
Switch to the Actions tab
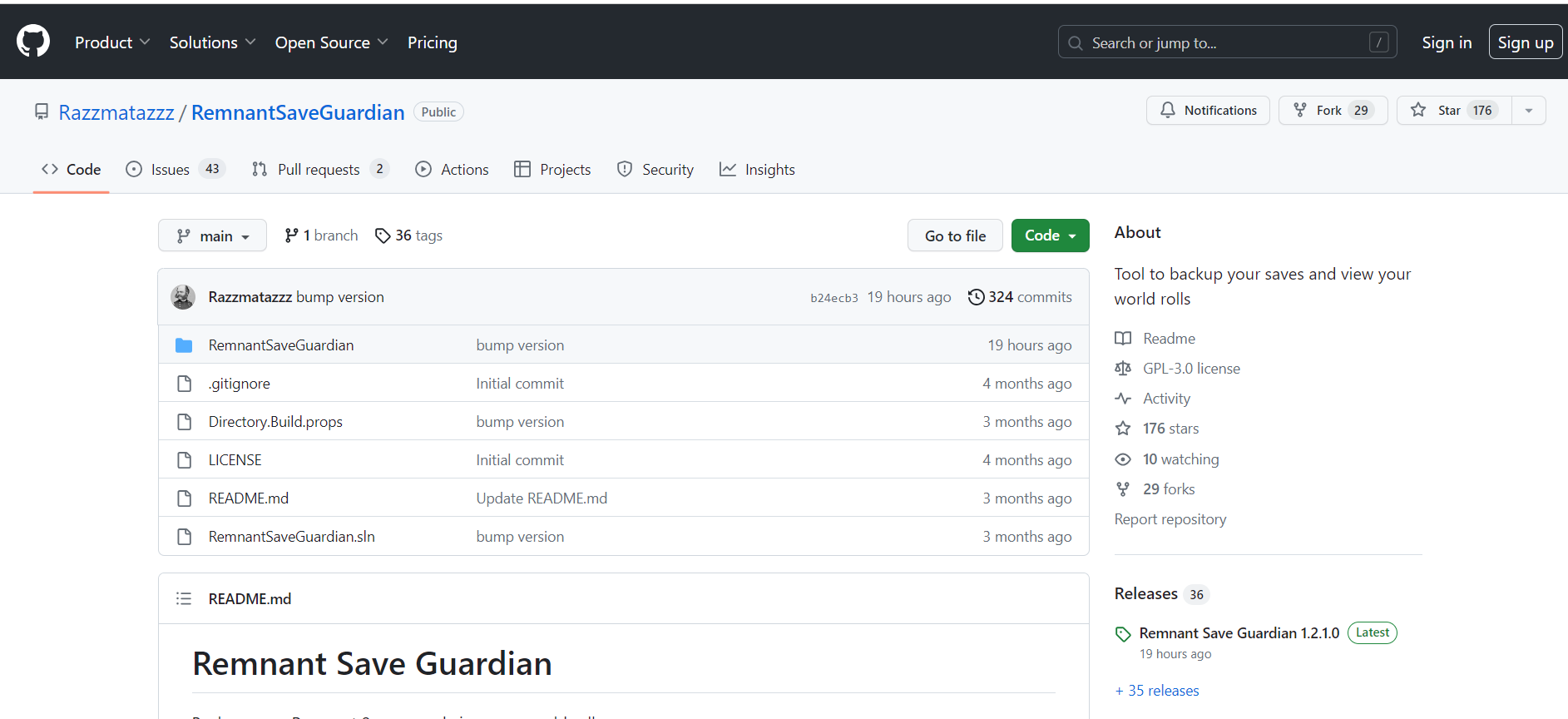coord(452,169)
